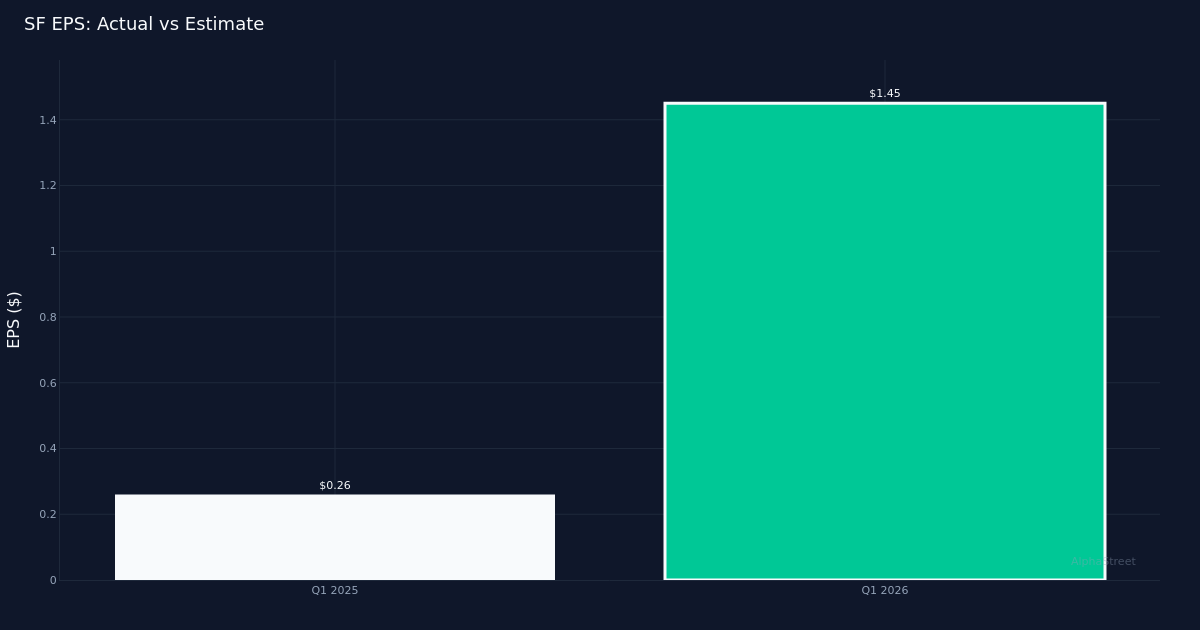Click the 1.4 tick label on the y-axis
The height and width of the screenshot is (630, 1200).
pyautogui.click(x=47, y=120)
